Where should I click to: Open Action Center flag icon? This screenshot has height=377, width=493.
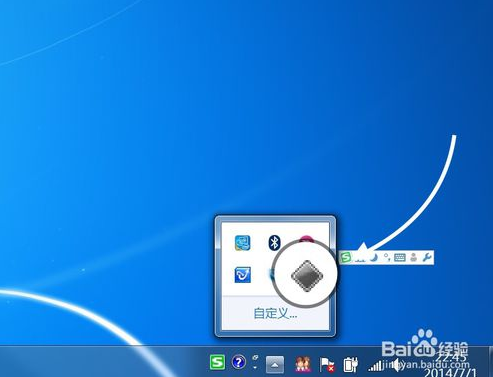pyautogui.click(x=327, y=365)
